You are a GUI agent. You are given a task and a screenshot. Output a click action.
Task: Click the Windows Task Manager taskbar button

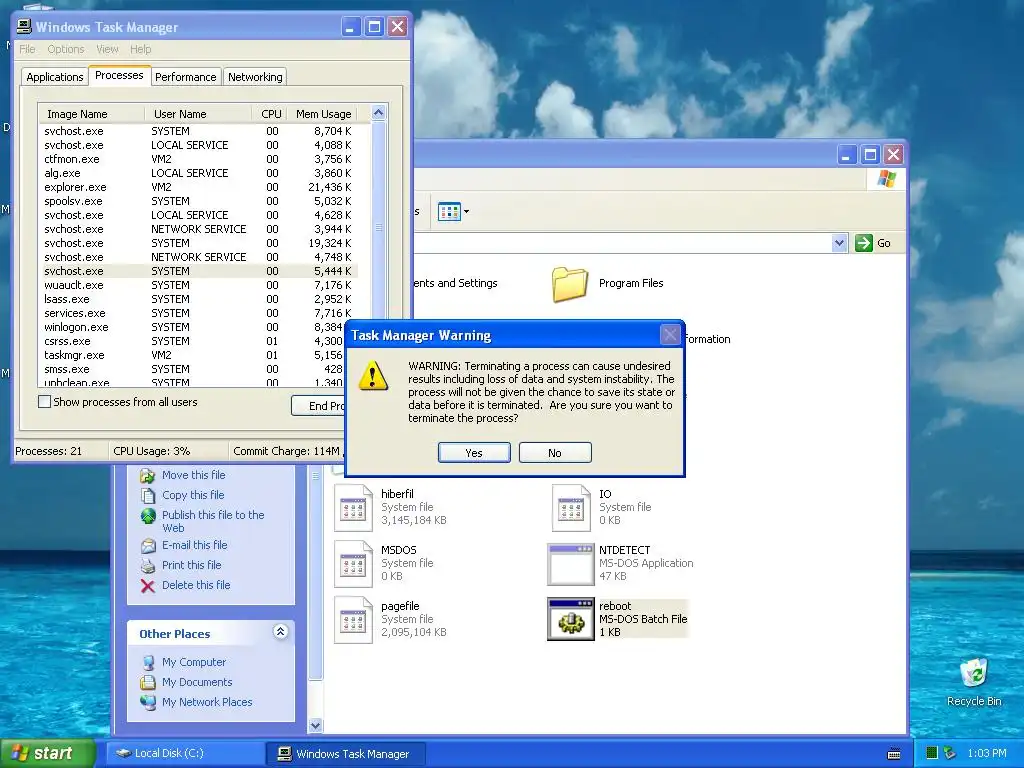click(x=346, y=754)
